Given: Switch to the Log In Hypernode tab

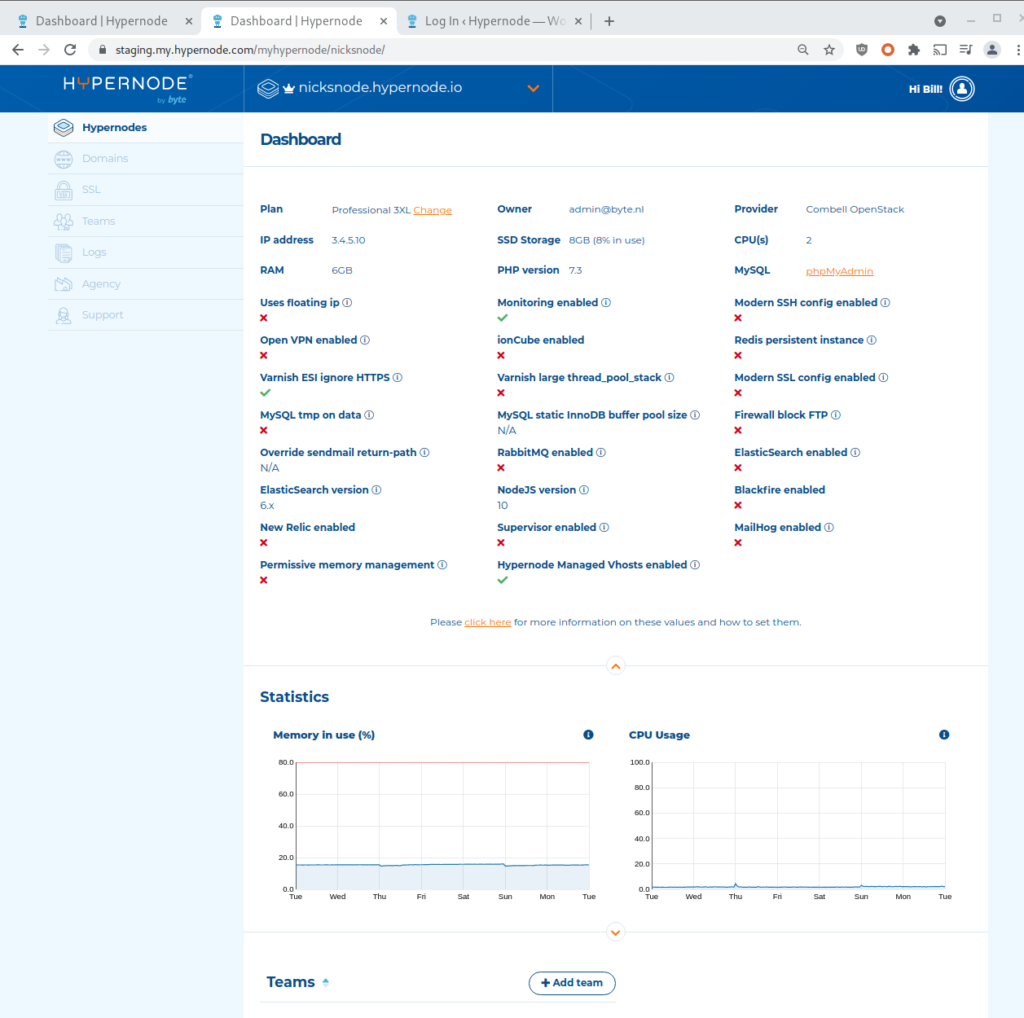Looking at the screenshot, I should (x=495, y=21).
